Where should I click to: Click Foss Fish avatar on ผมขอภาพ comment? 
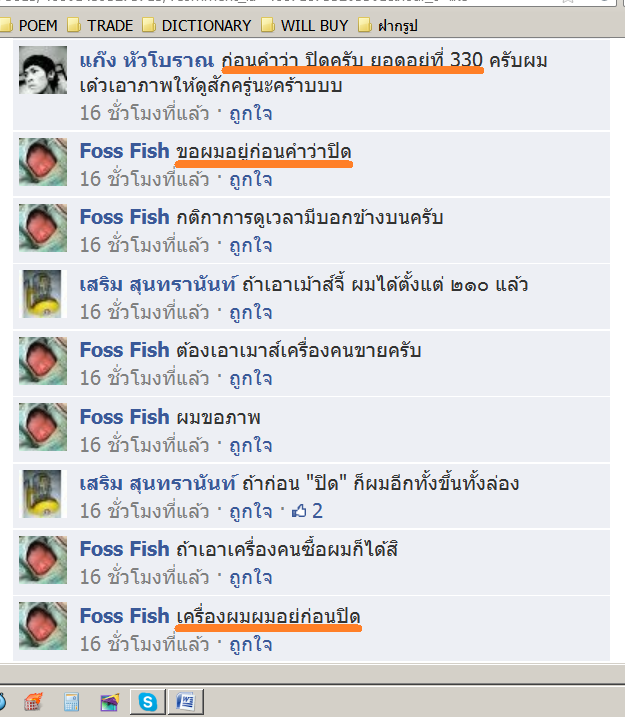pyautogui.click(x=43, y=427)
